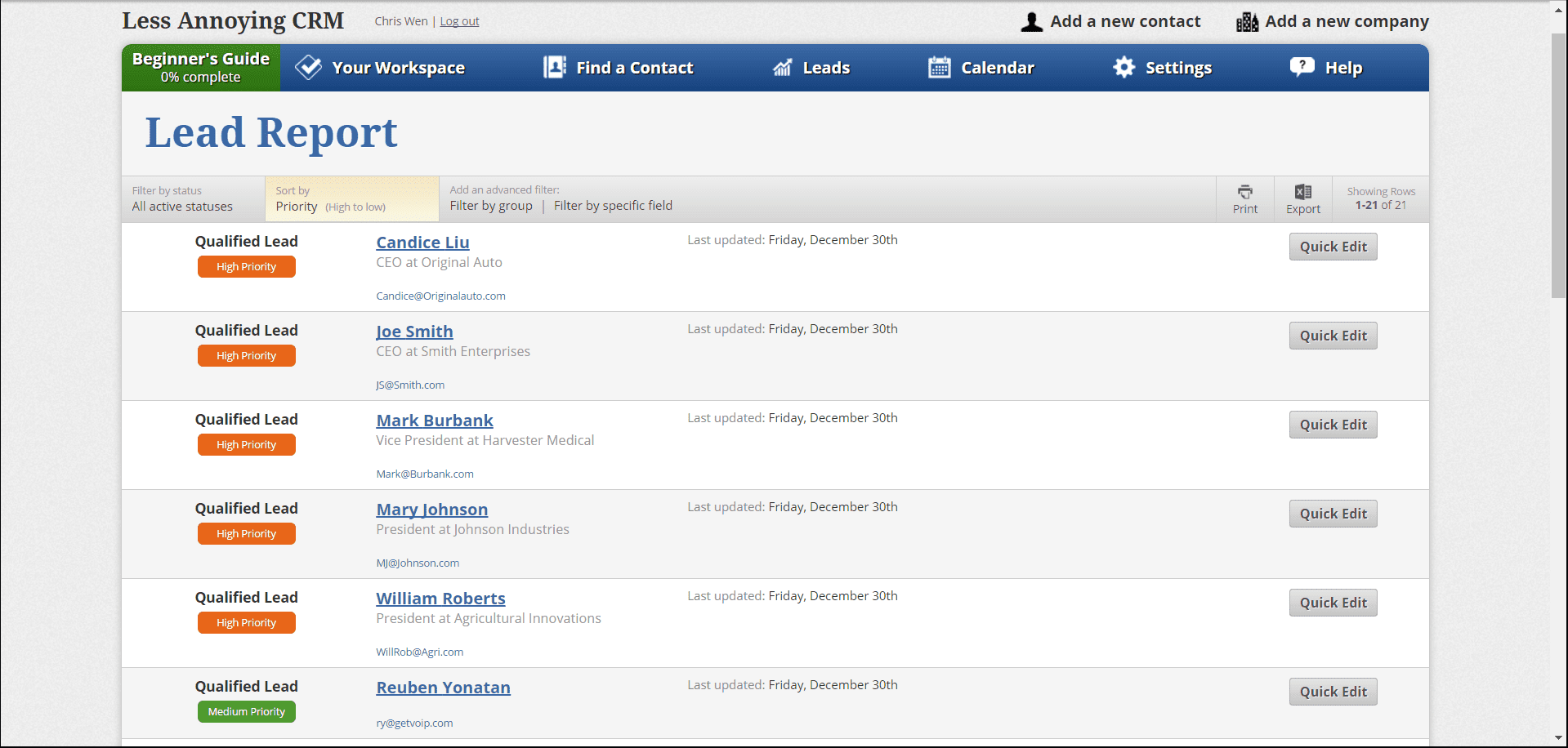This screenshot has height=748, width=1568.
Task: Open the Settings menu item
Action: (1178, 68)
